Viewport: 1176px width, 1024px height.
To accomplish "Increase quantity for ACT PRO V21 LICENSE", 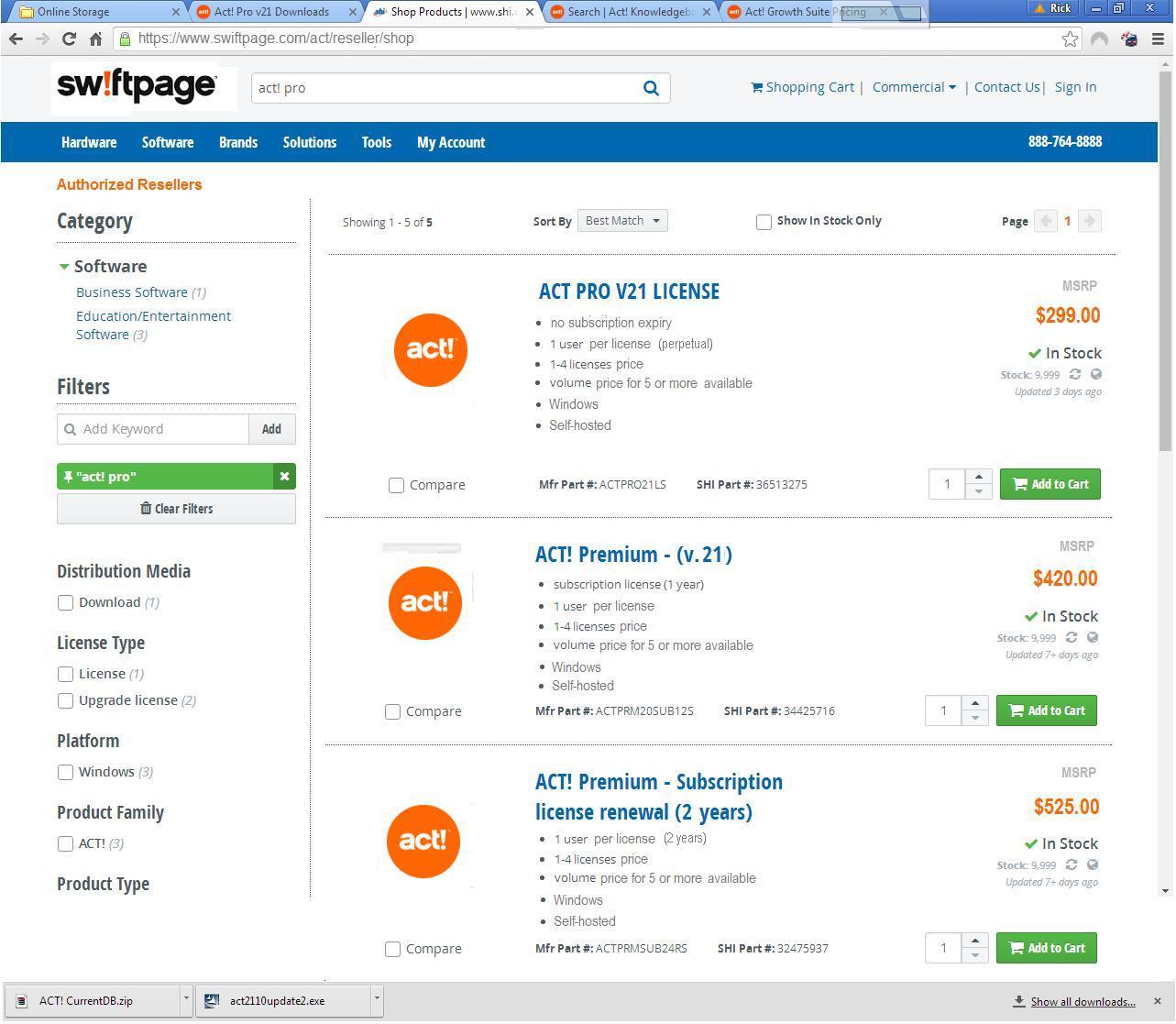I will point(979,477).
